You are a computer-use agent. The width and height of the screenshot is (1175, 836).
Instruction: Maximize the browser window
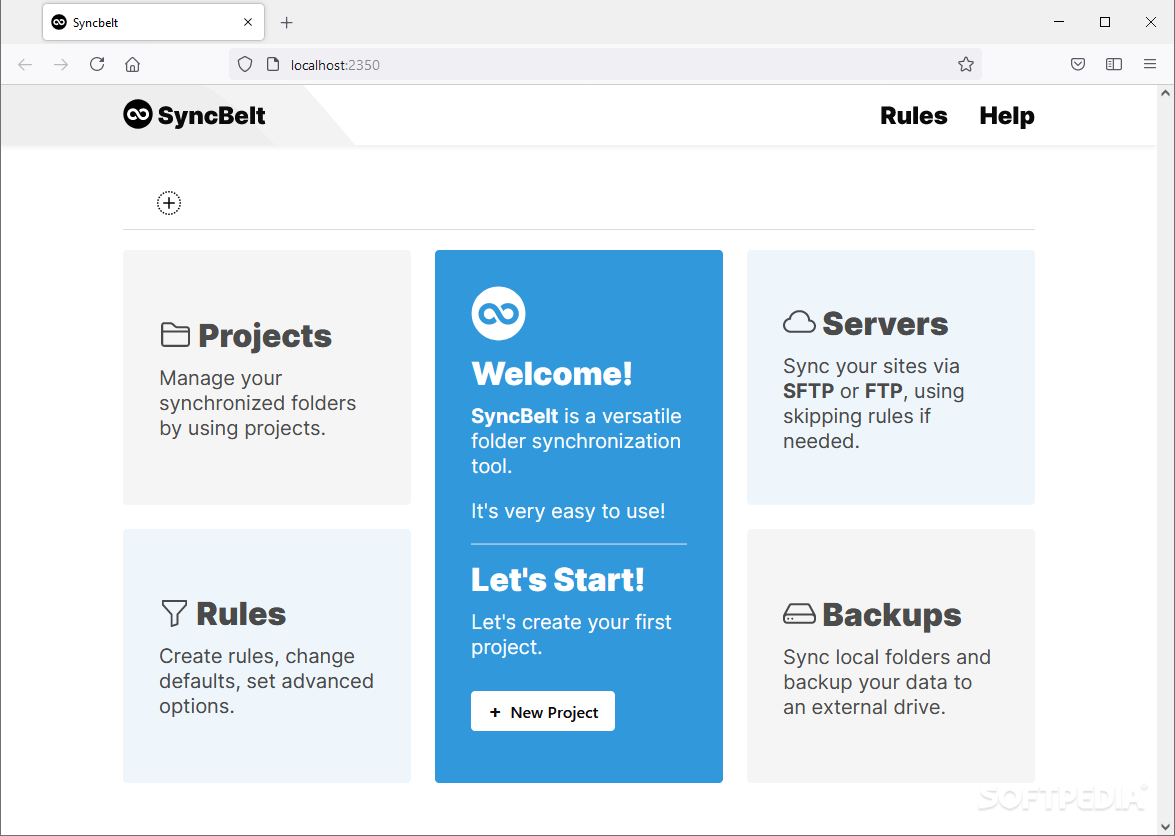pyautogui.click(x=1105, y=22)
